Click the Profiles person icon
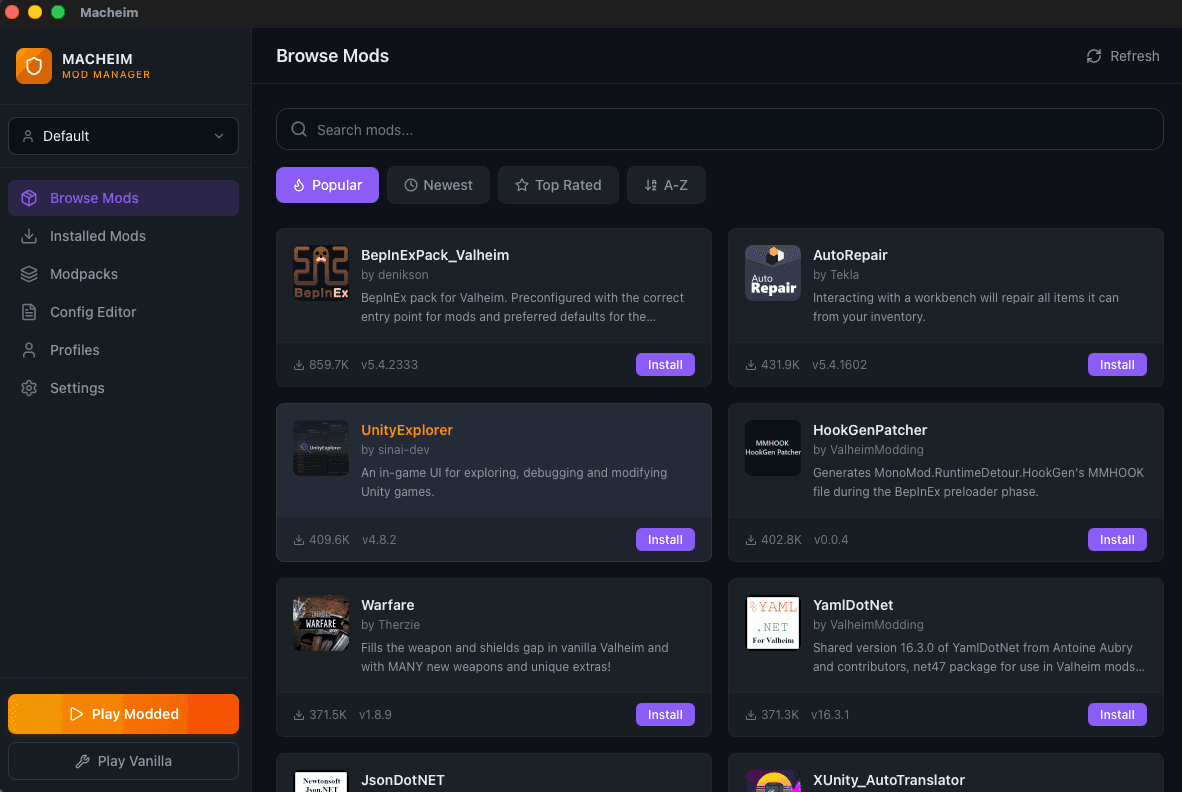This screenshot has width=1182, height=792. point(29,350)
